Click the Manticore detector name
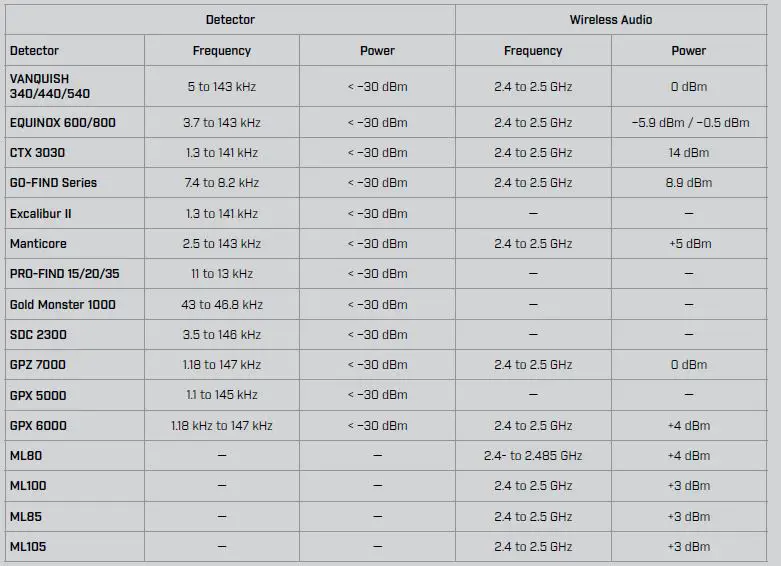Viewport: 781px width, 566px height. (38, 244)
